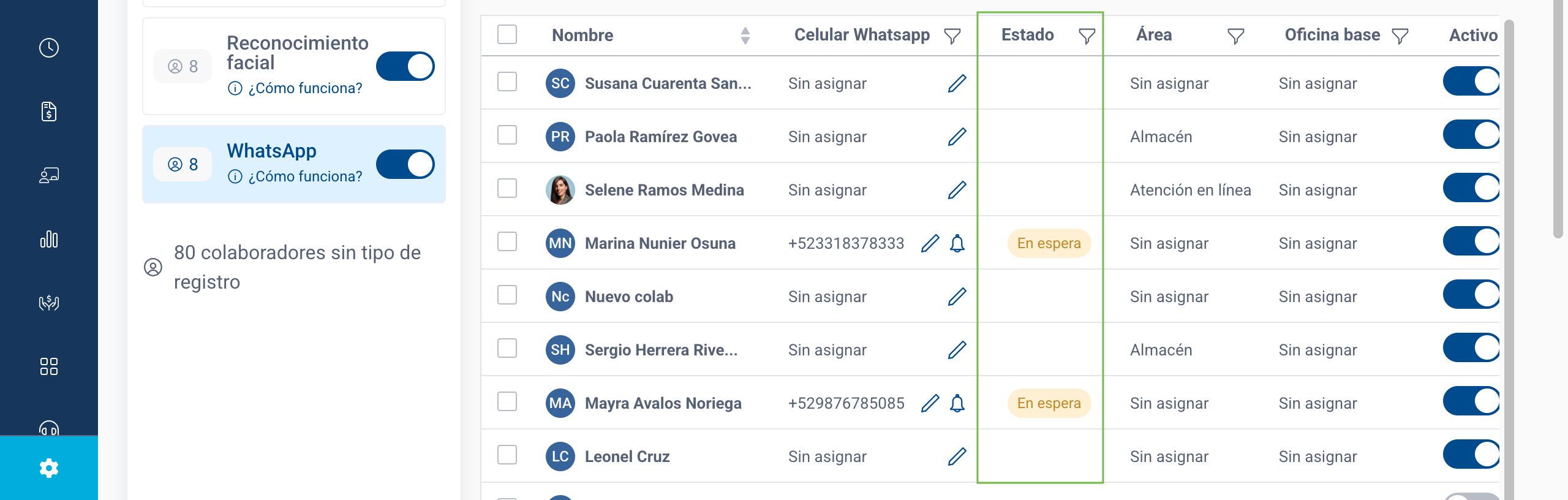The height and width of the screenshot is (500, 1568).
Task: Disable the Reconocimiento facial toggle
Action: click(x=405, y=66)
